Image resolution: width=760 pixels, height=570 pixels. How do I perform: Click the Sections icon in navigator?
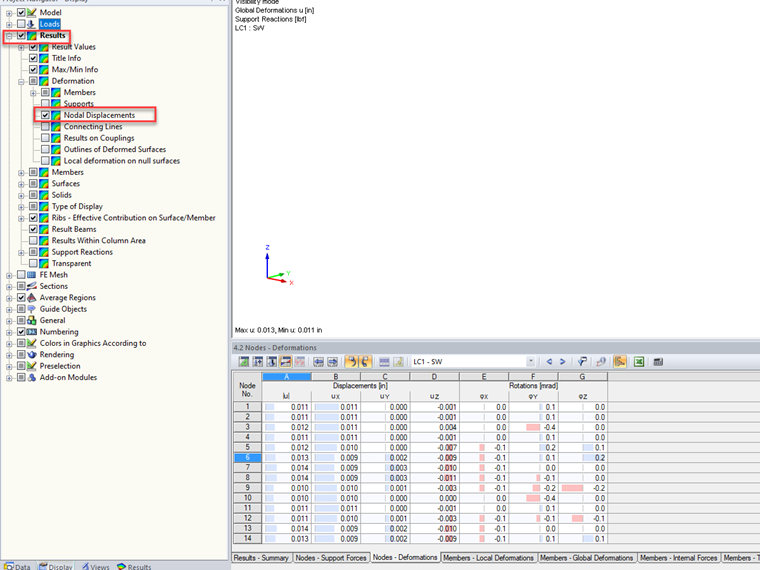click(32, 286)
